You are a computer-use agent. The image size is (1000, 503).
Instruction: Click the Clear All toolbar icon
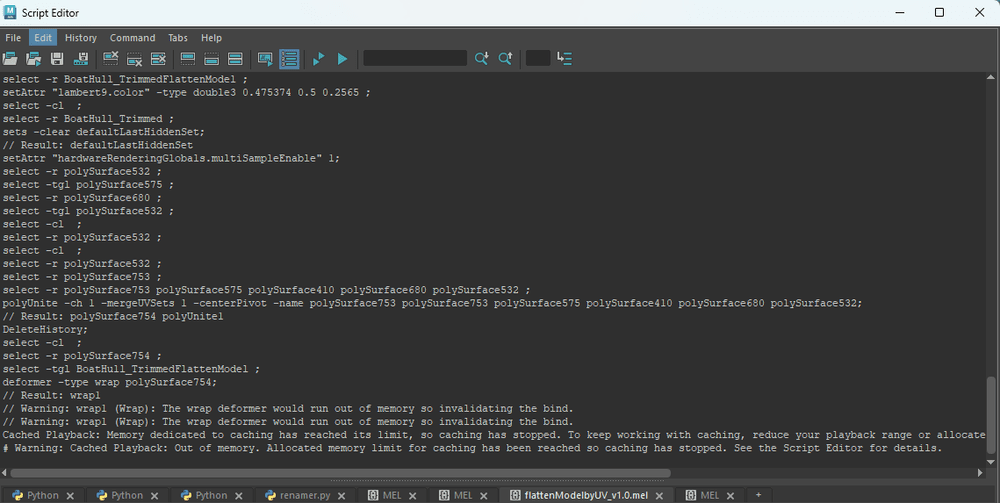(158, 59)
